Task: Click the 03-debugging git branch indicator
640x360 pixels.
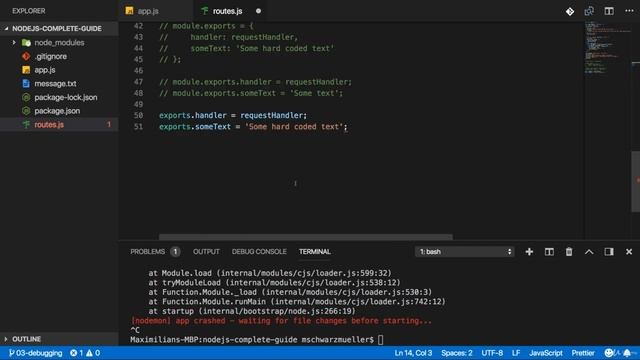Action: pyautogui.click(x=36, y=353)
